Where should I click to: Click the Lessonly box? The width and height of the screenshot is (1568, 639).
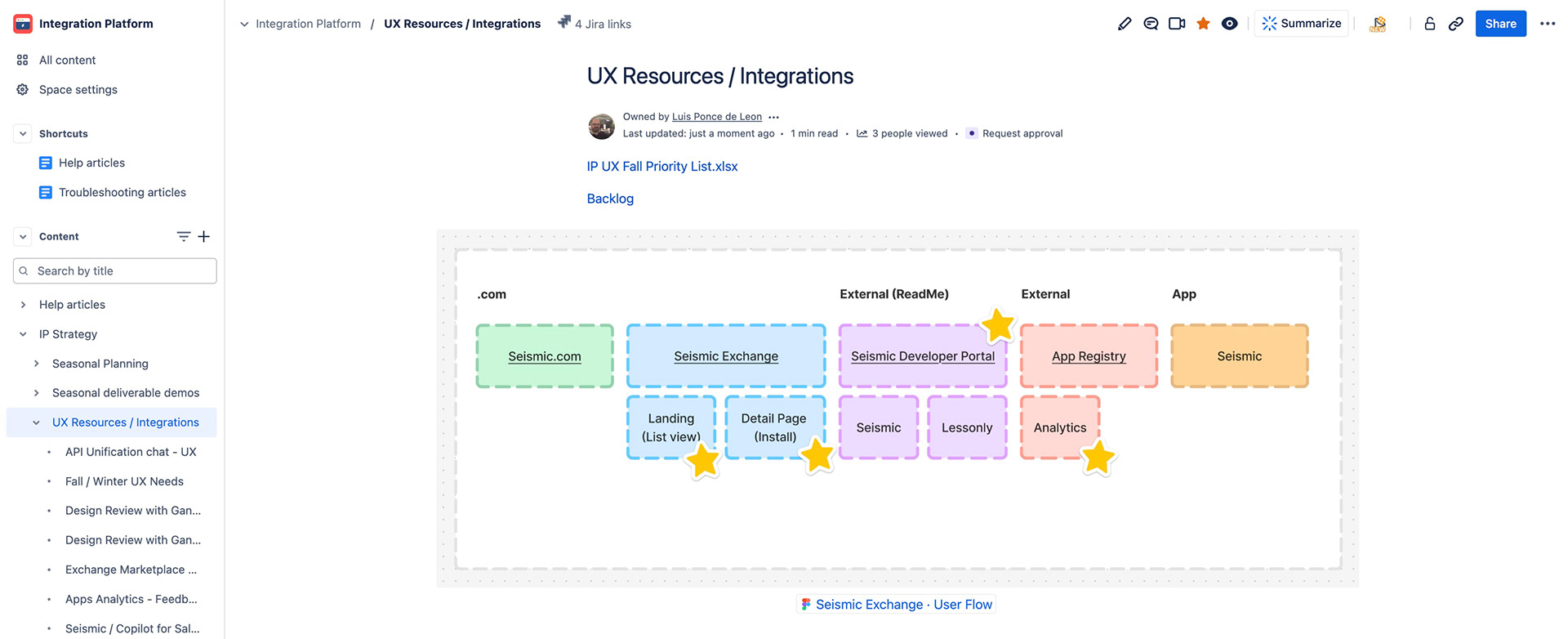[967, 427]
